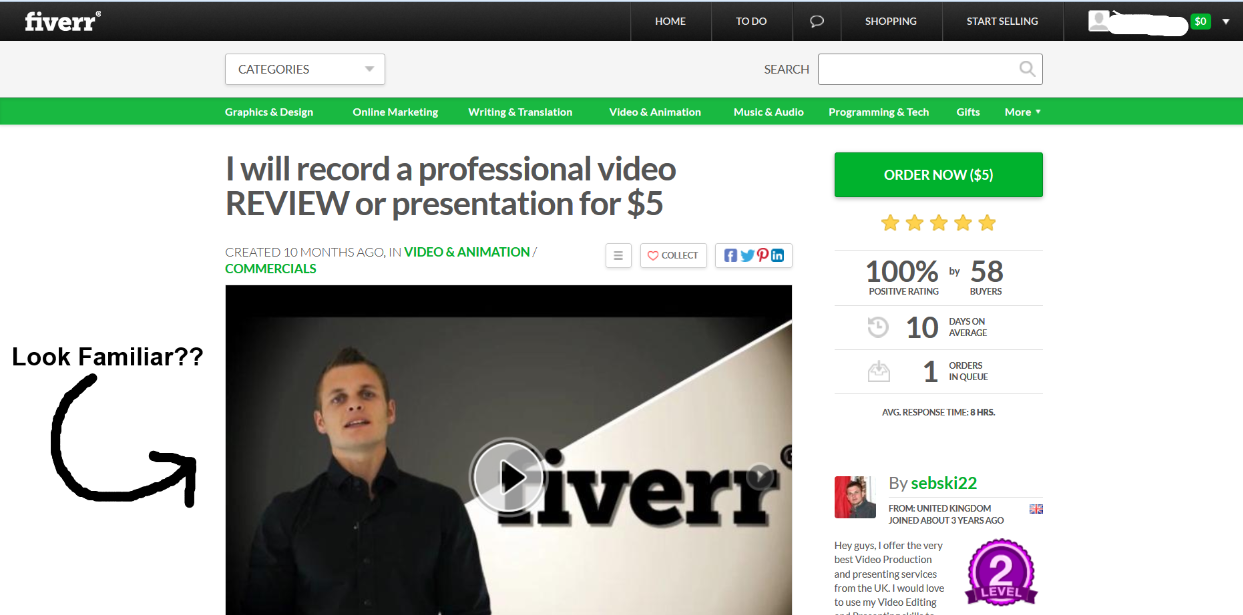1243x615 pixels.
Task: Click the seller's Level 2 badge
Action: [x=1001, y=573]
